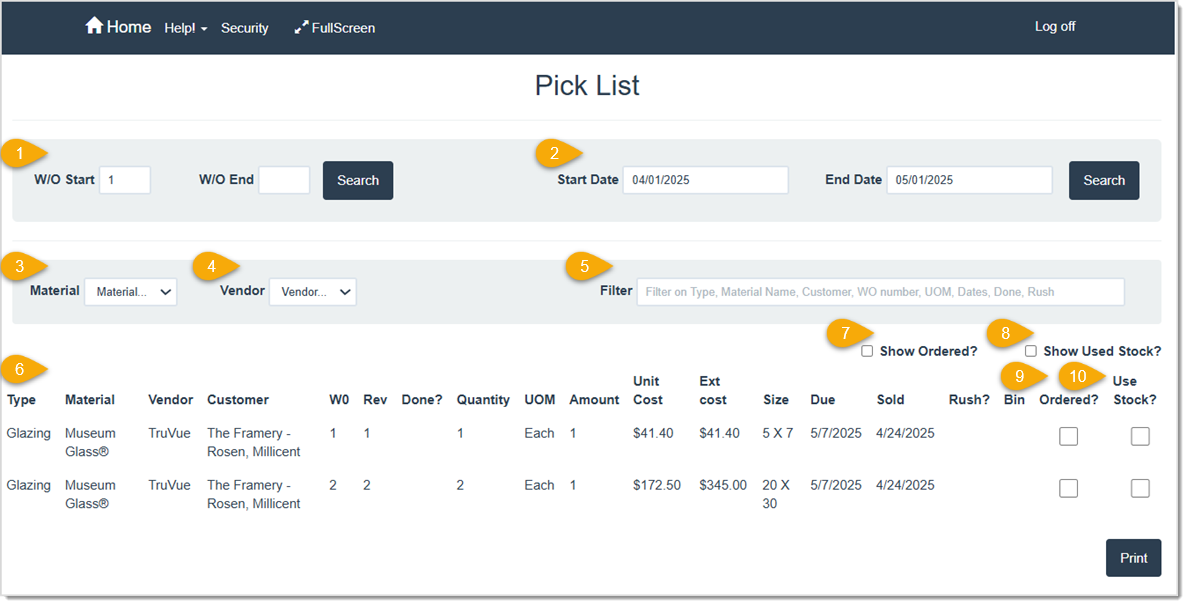Open the Material dropdown
The image size is (1187, 605).
[x=130, y=291]
